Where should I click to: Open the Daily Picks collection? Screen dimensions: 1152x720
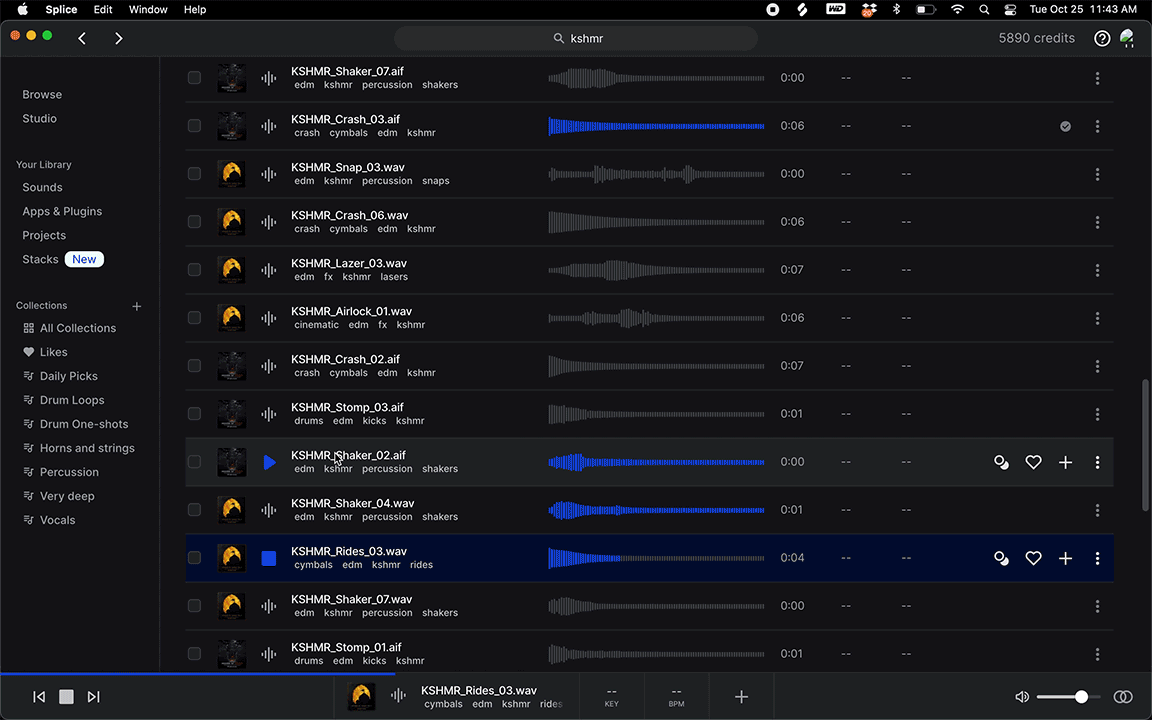pos(68,376)
